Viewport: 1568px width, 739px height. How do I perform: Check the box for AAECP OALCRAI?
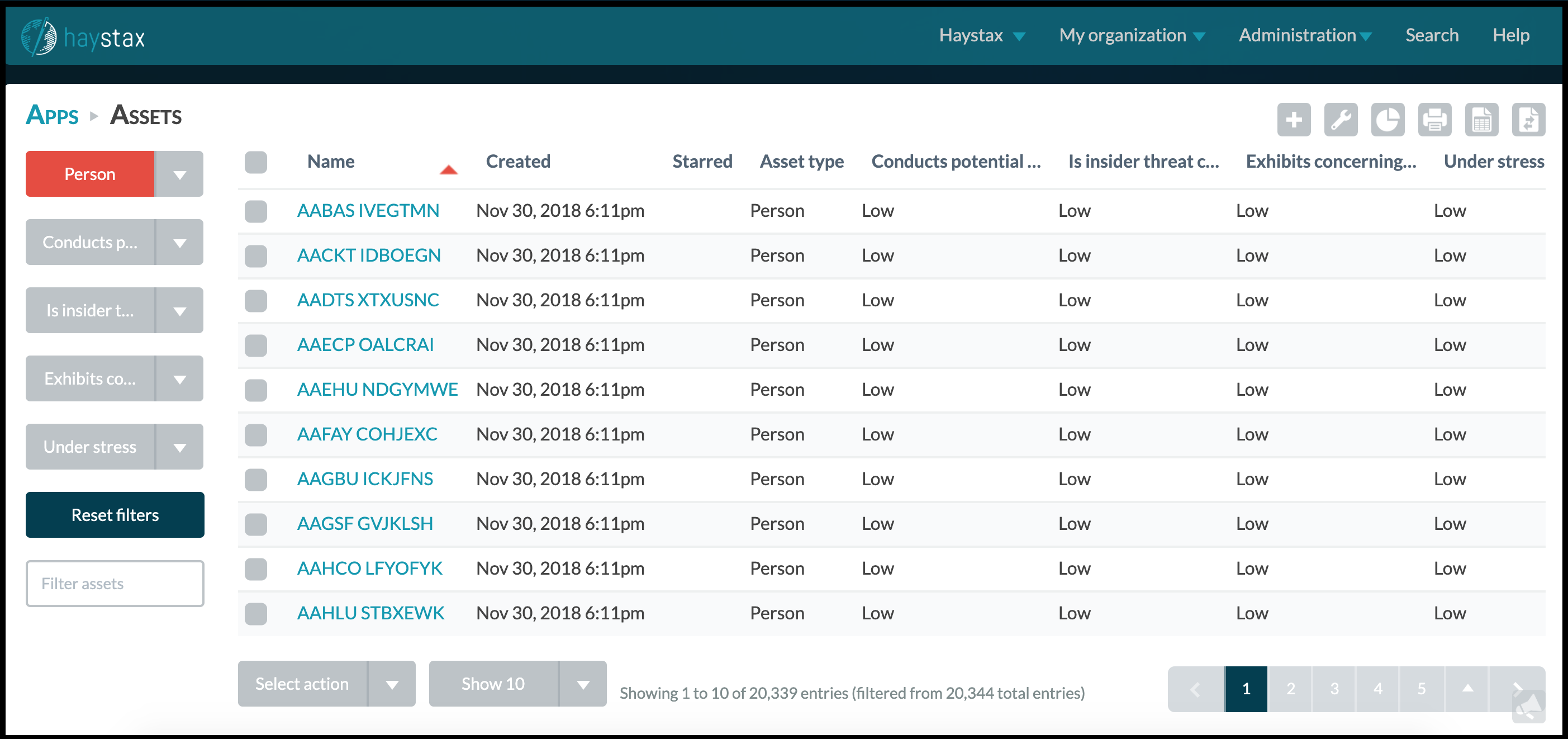[256, 345]
